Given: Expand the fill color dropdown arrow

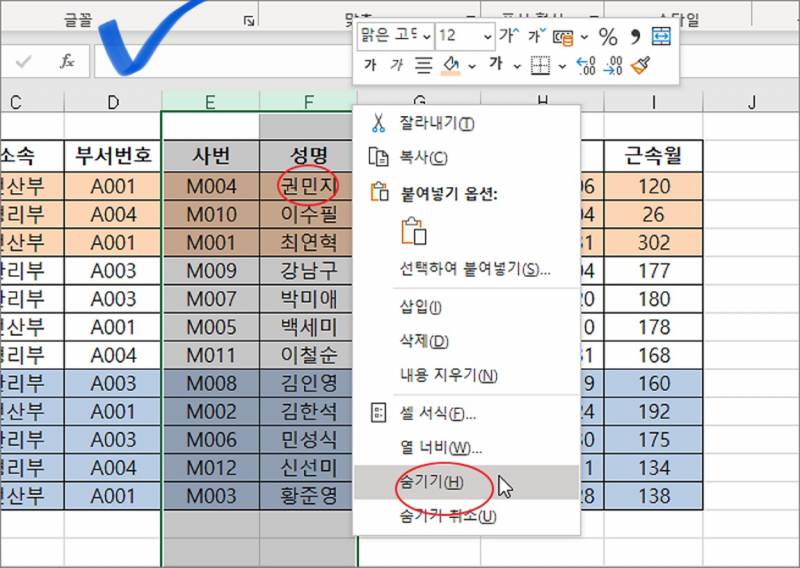Looking at the screenshot, I should click(x=472, y=66).
